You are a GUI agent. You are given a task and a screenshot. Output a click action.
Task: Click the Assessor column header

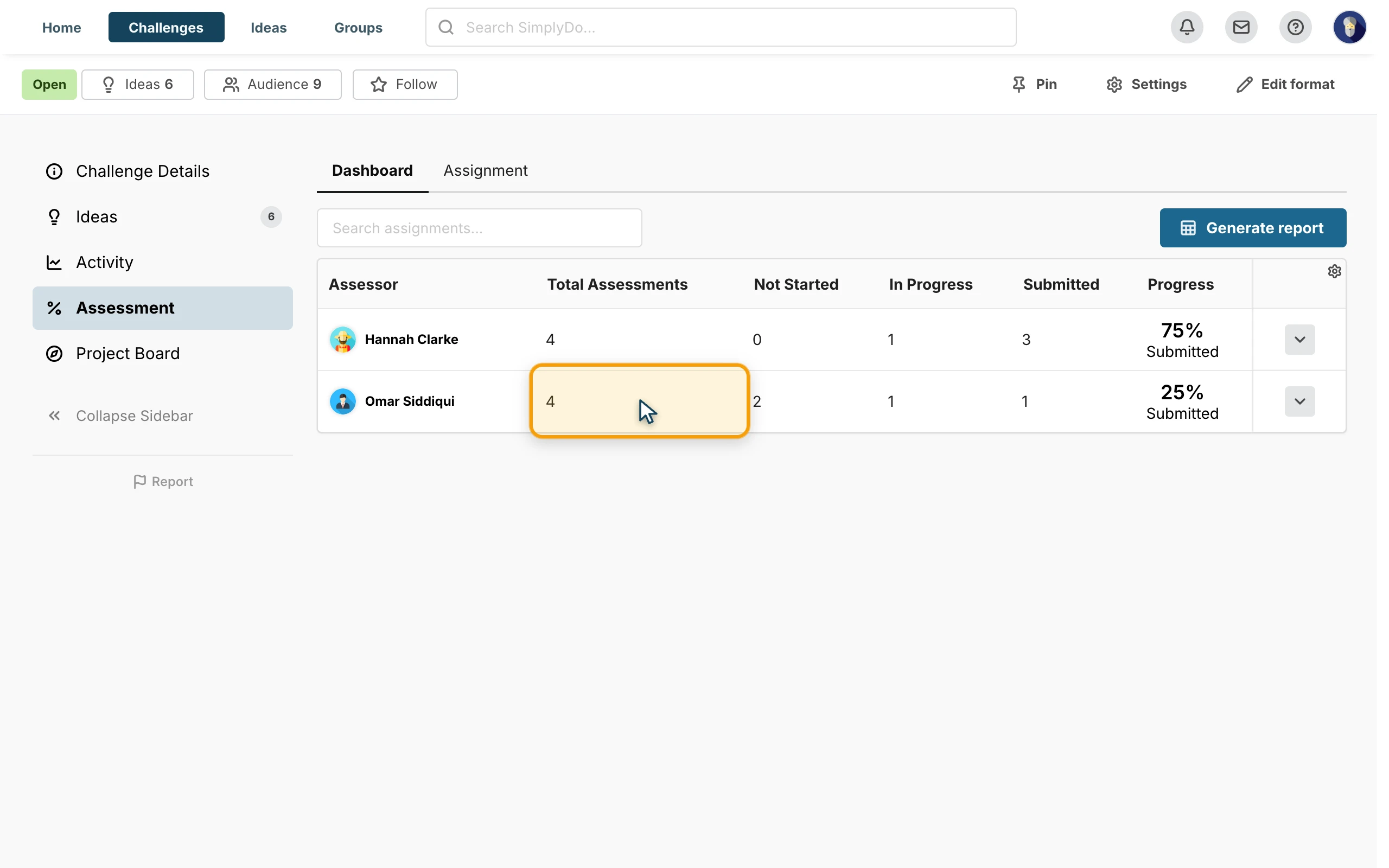(364, 284)
